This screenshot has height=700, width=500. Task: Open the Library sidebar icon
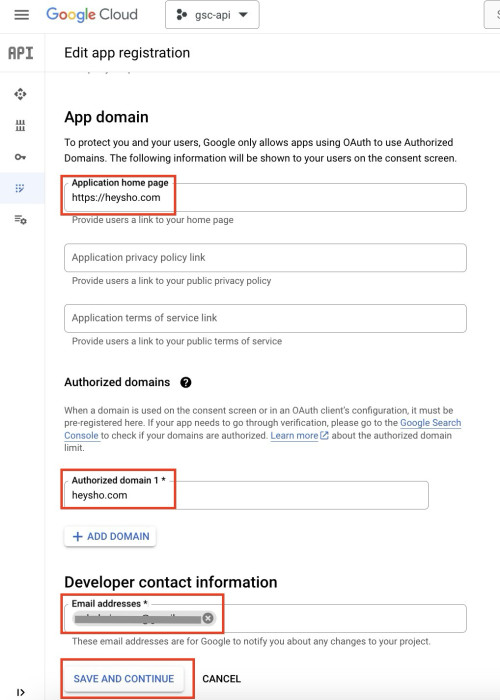click(20, 125)
